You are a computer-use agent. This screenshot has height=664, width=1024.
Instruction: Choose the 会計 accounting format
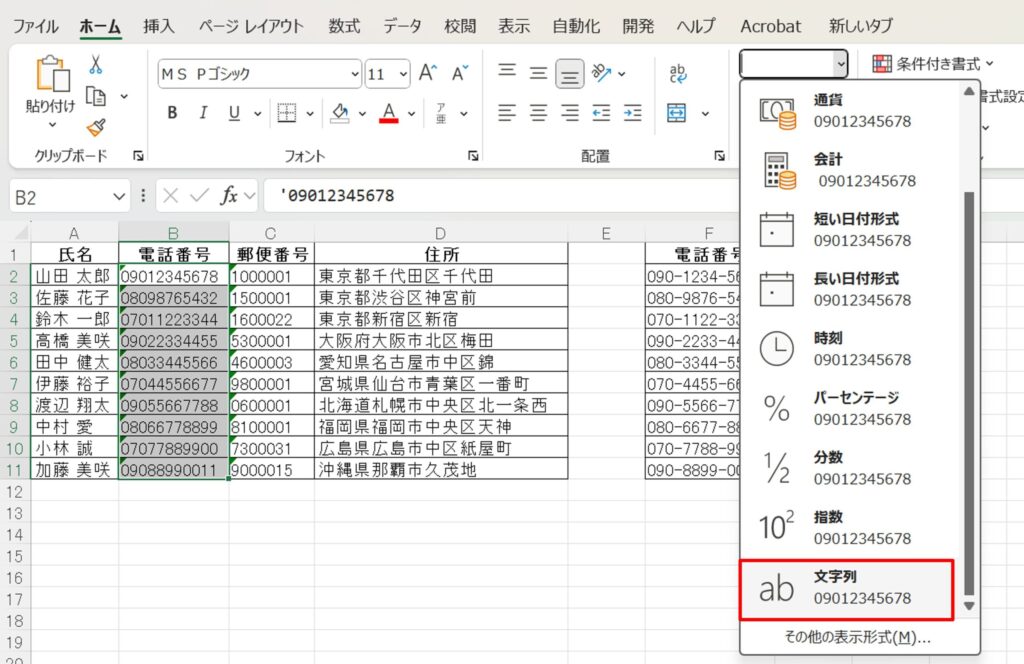[x=847, y=170]
